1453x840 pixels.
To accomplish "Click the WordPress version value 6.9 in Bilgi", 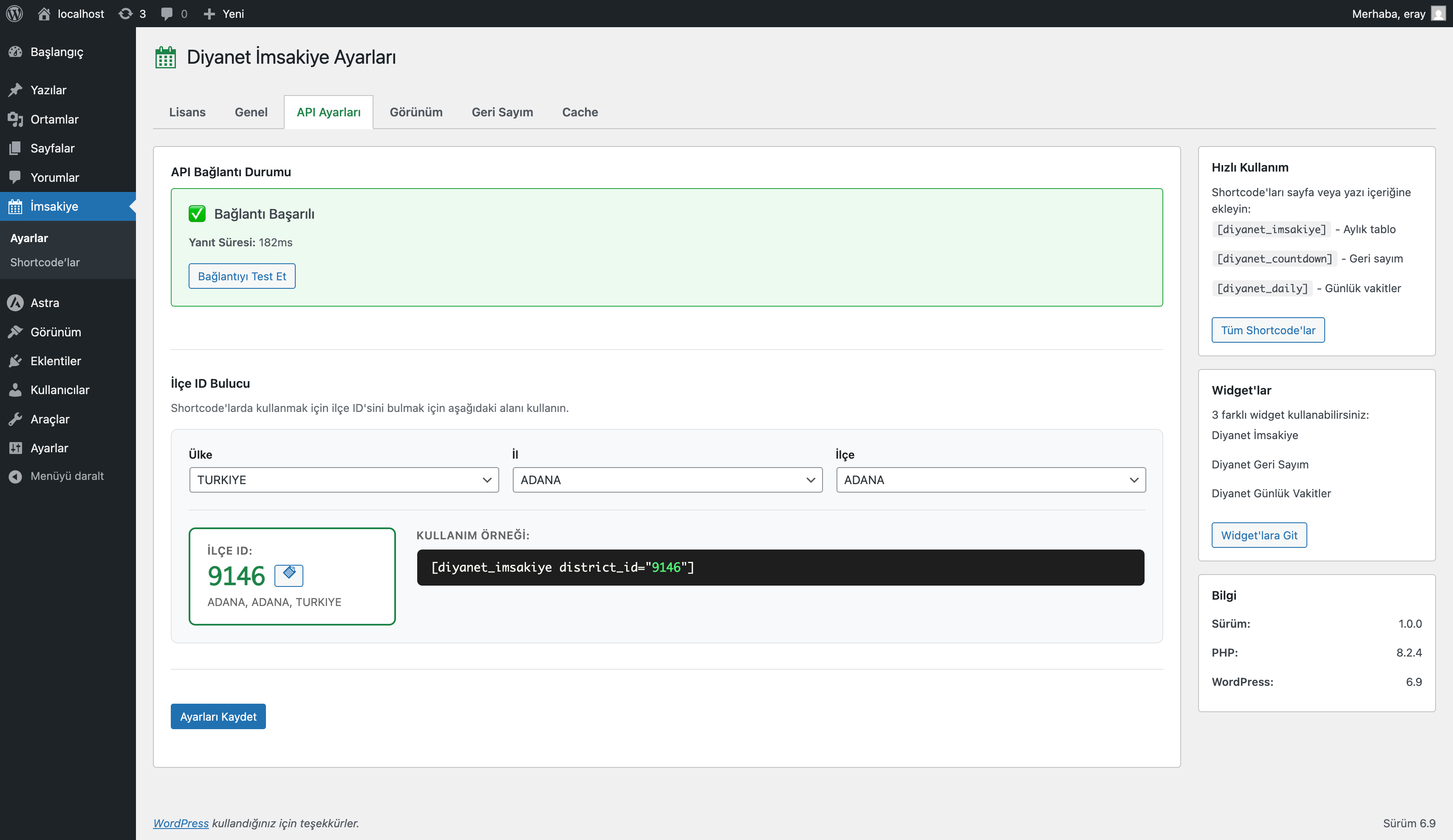I will tap(1414, 682).
